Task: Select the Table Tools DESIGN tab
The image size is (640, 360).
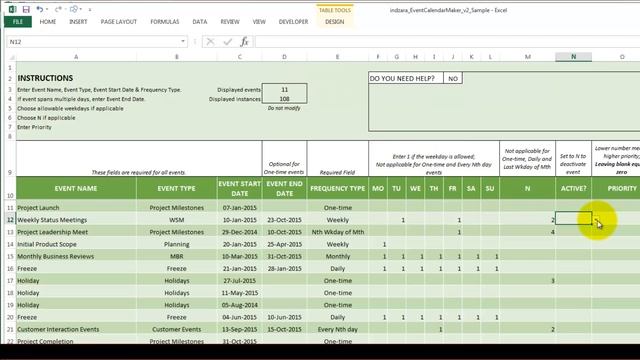Action: point(334,22)
